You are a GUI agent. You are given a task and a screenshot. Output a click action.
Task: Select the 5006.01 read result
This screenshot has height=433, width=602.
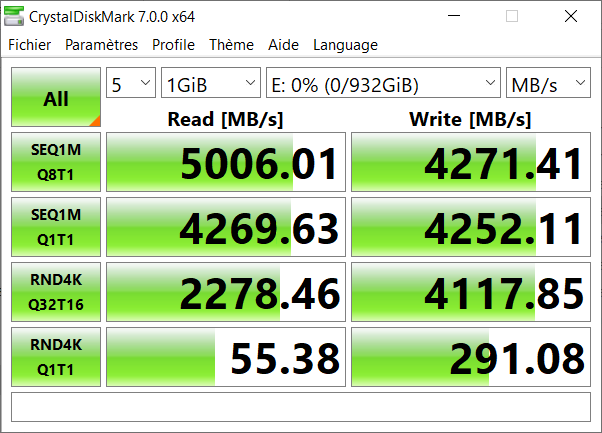(x=226, y=162)
